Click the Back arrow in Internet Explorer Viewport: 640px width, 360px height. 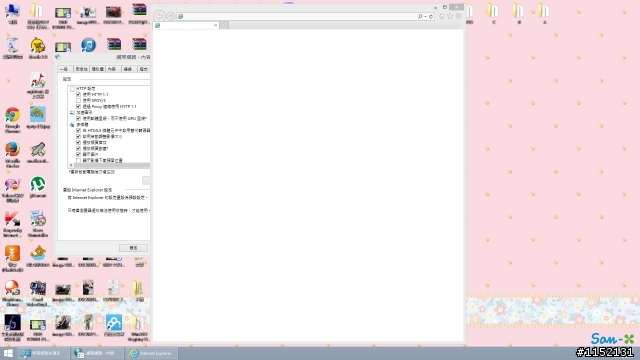[x=159, y=16]
